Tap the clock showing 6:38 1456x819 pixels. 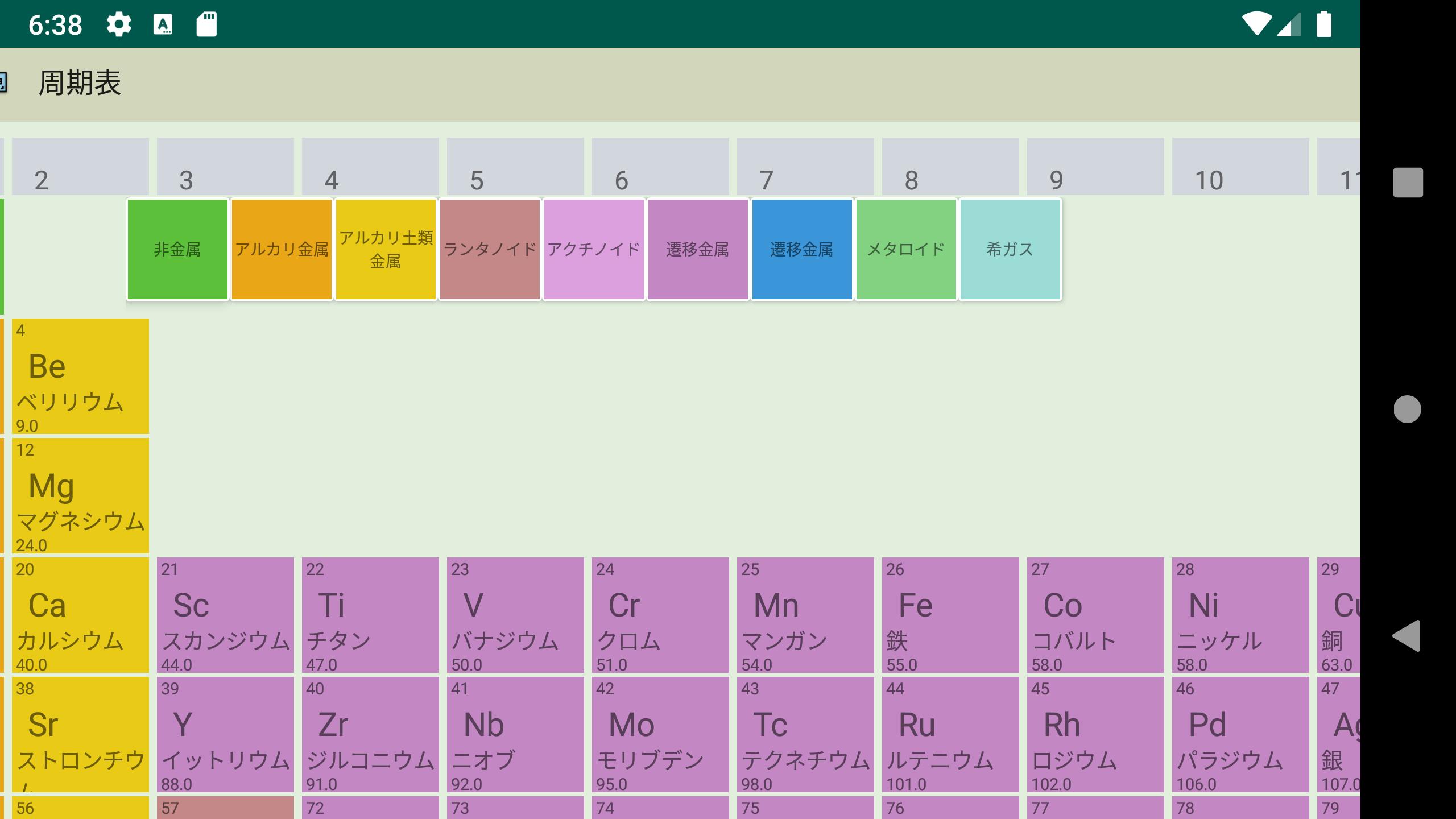point(55,25)
